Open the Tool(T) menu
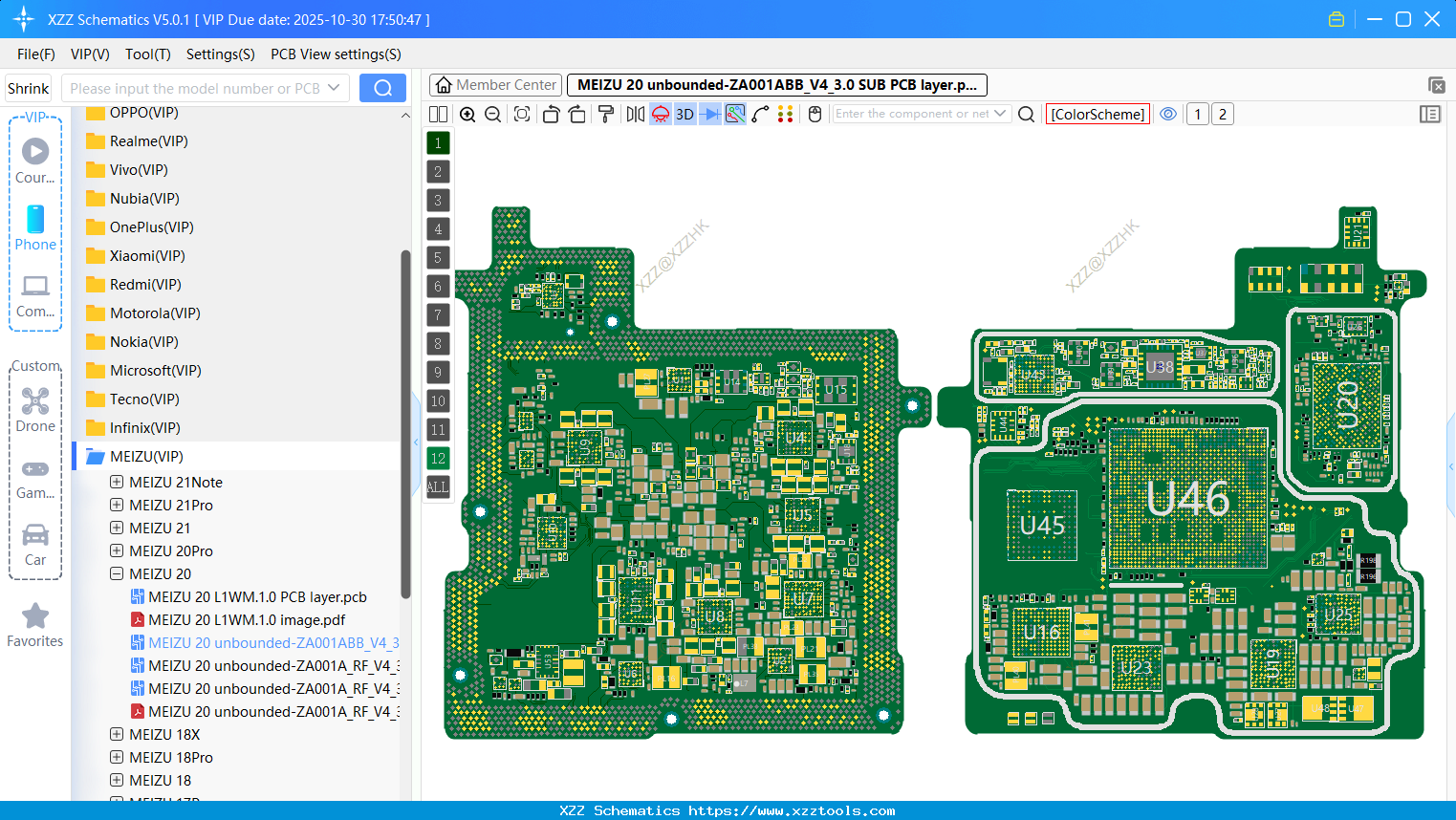1456x820 pixels. pos(148,54)
